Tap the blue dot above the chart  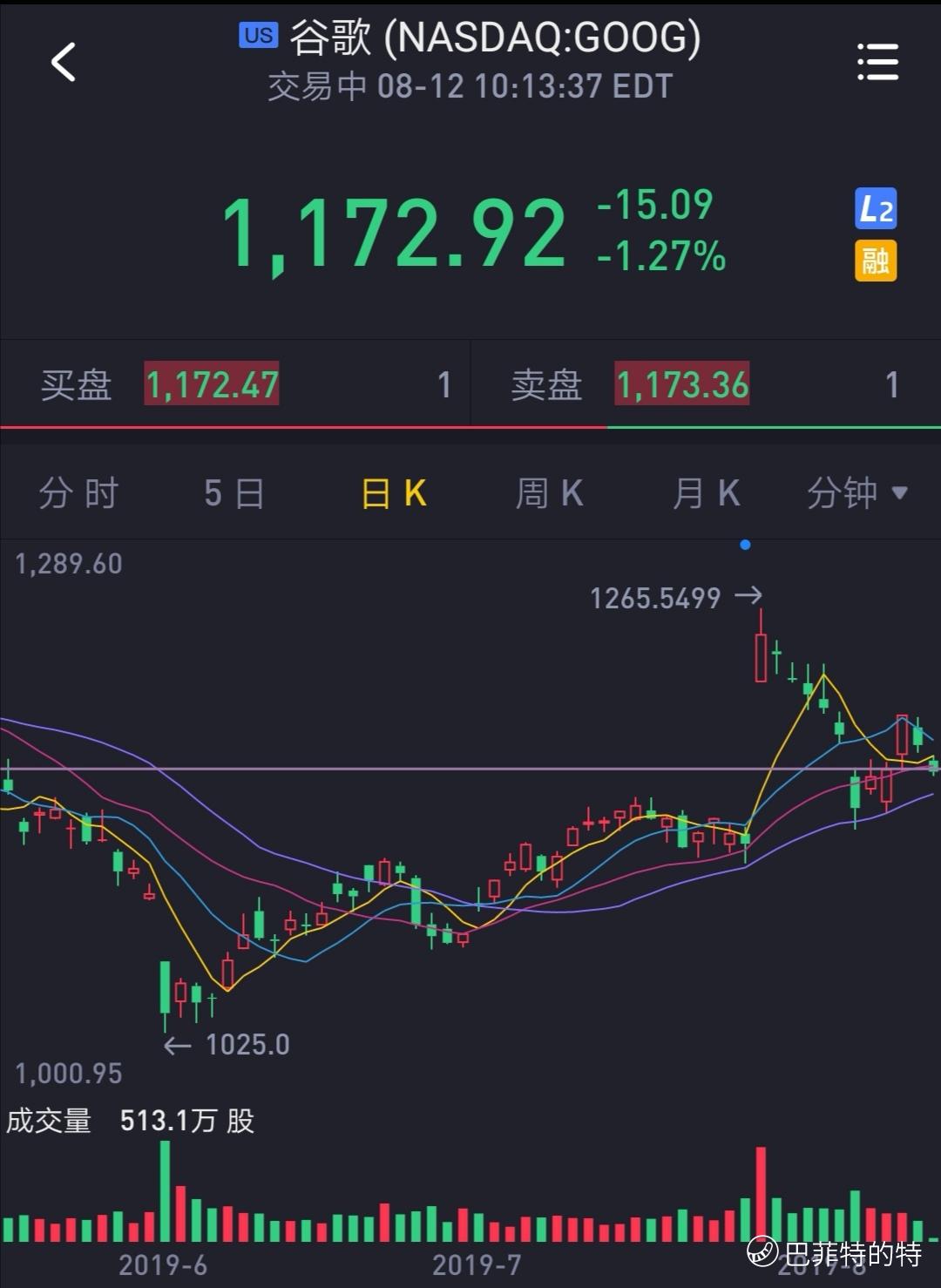tap(745, 546)
